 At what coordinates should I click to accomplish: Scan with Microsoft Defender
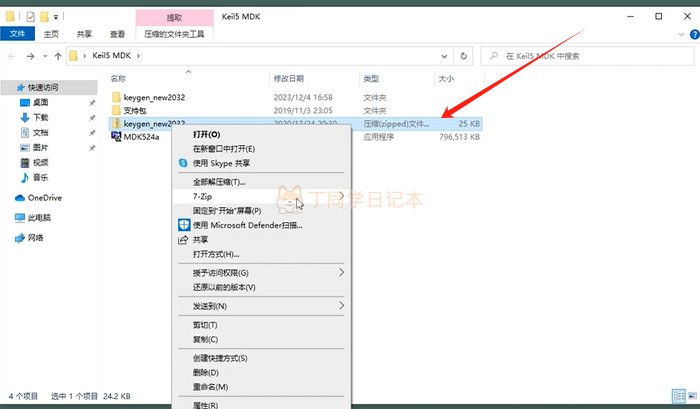coord(247,225)
